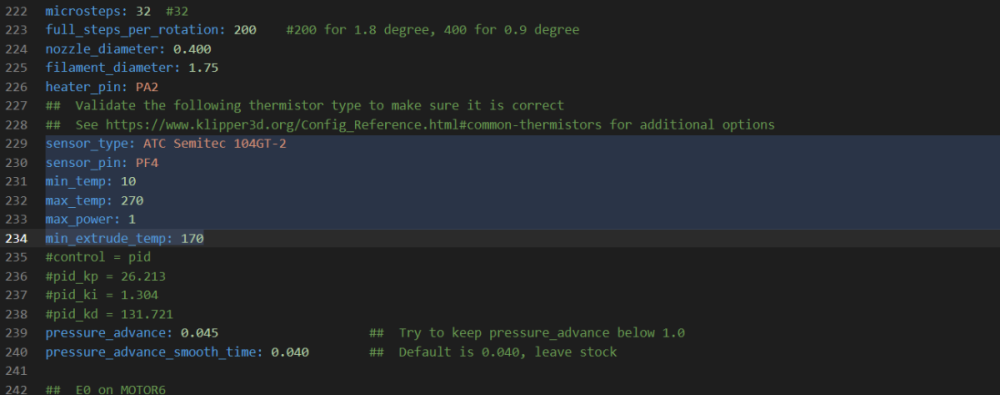Click the sensor_pin value PF4

[147, 163]
